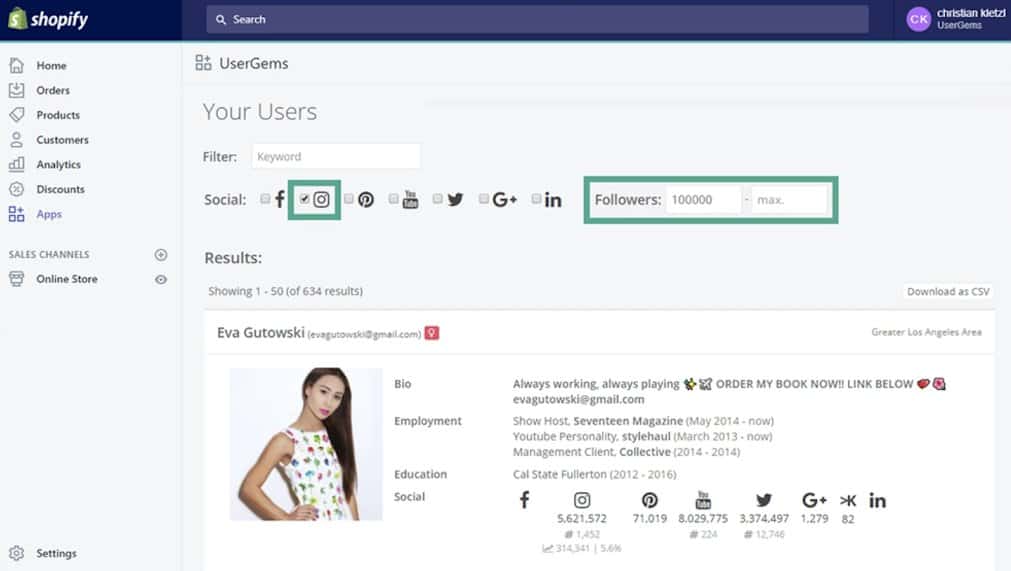Click the Pinterest filter icon

coord(366,200)
